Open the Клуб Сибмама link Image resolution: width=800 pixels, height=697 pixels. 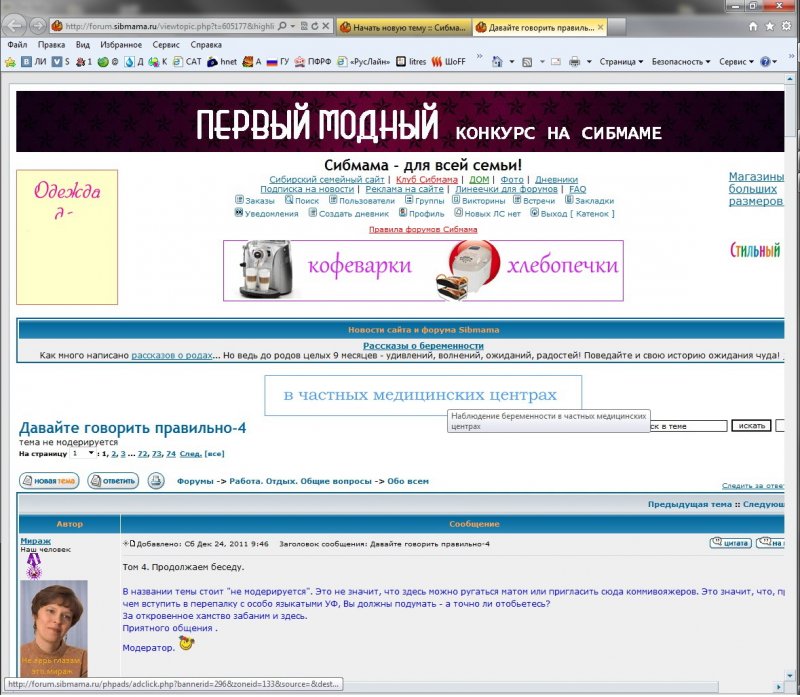(x=427, y=180)
